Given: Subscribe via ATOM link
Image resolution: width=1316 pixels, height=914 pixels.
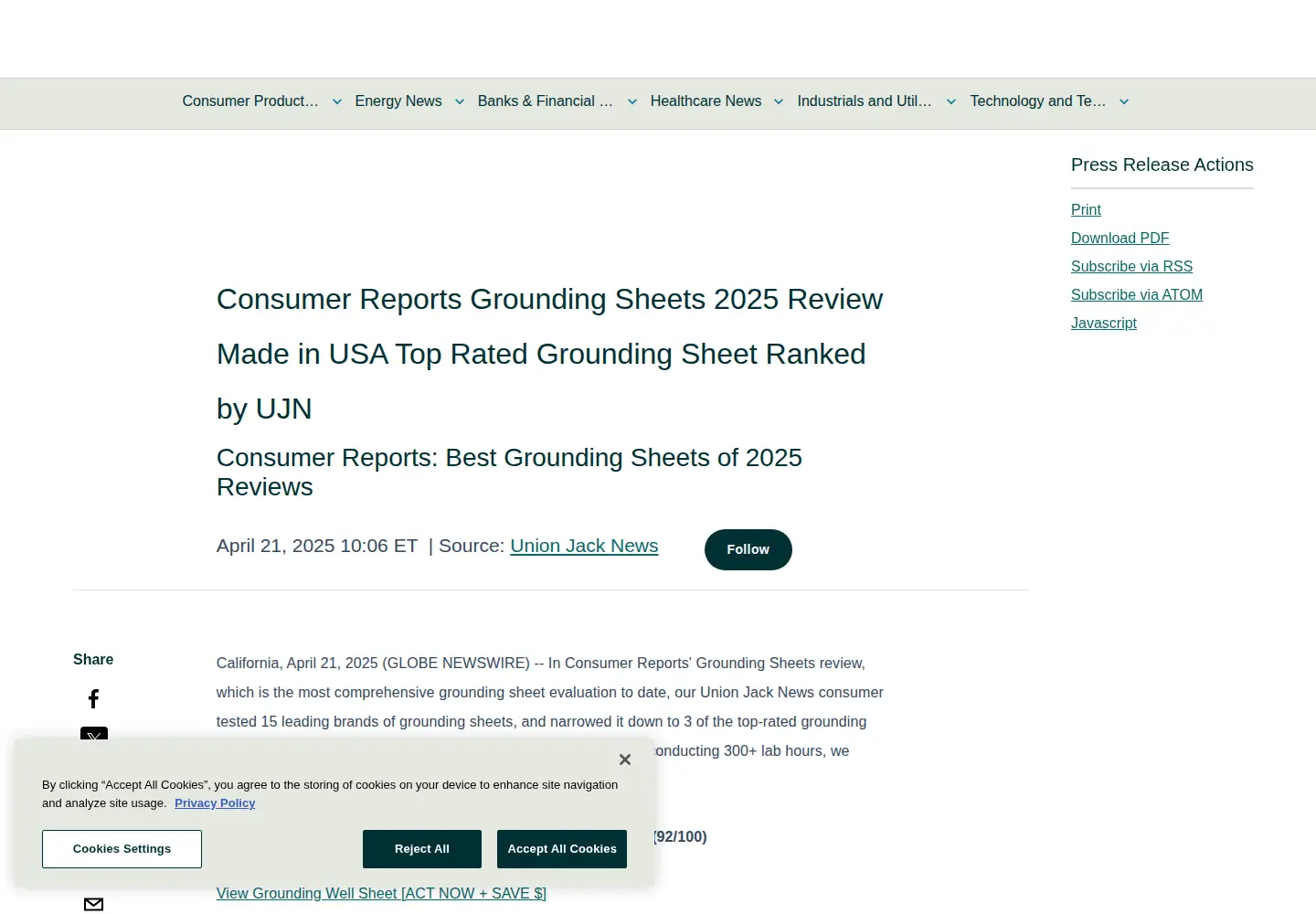Looking at the screenshot, I should pyautogui.click(x=1137, y=295).
